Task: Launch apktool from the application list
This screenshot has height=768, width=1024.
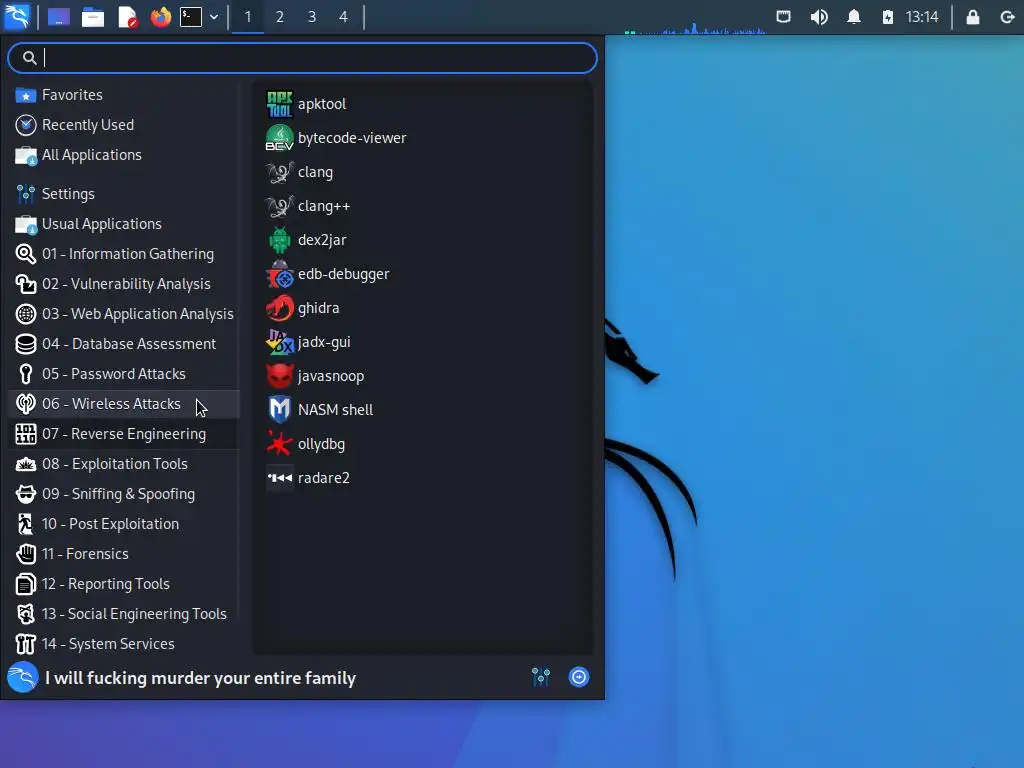Action: click(423, 104)
